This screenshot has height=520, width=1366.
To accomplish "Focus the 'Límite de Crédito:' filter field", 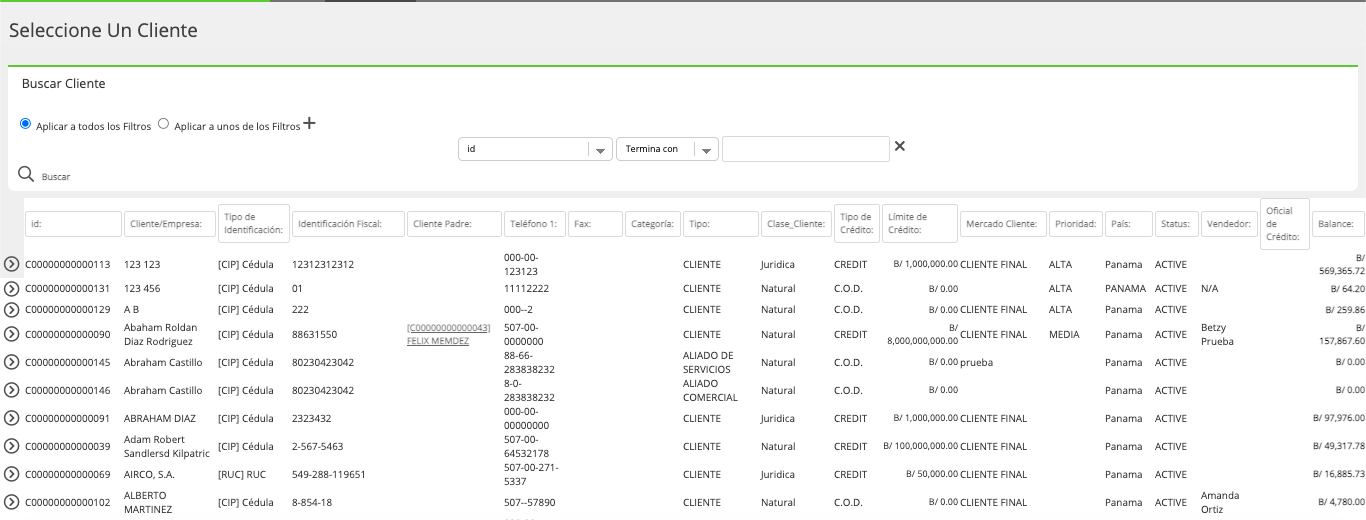I will (x=919, y=224).
